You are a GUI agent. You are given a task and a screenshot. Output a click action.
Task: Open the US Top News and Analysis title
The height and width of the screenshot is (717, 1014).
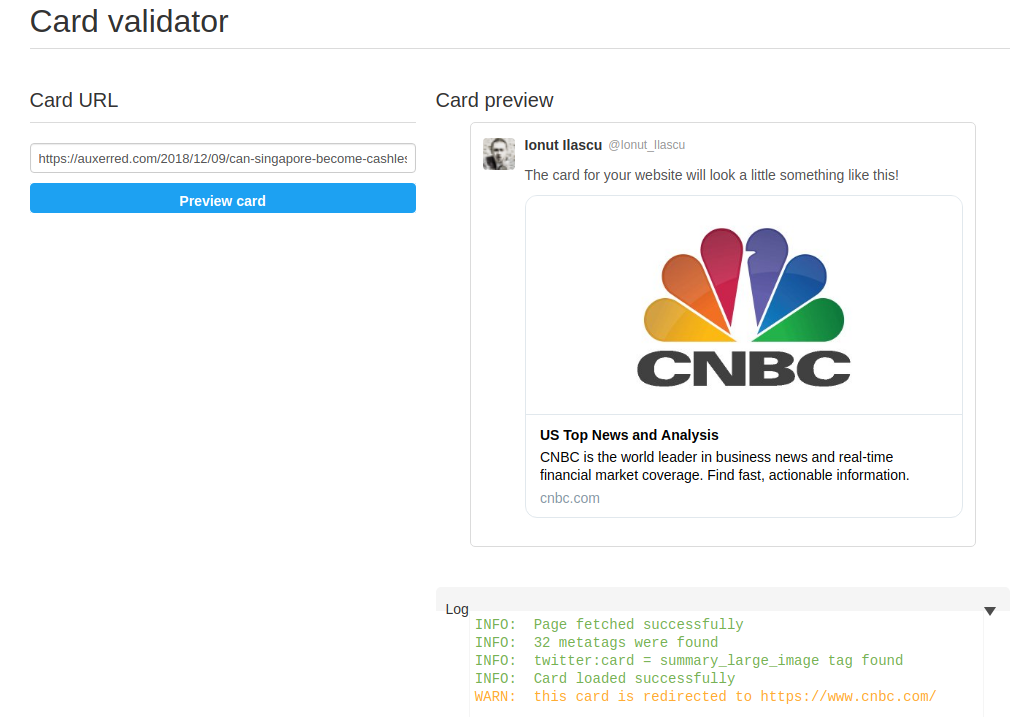click(629, 435)
